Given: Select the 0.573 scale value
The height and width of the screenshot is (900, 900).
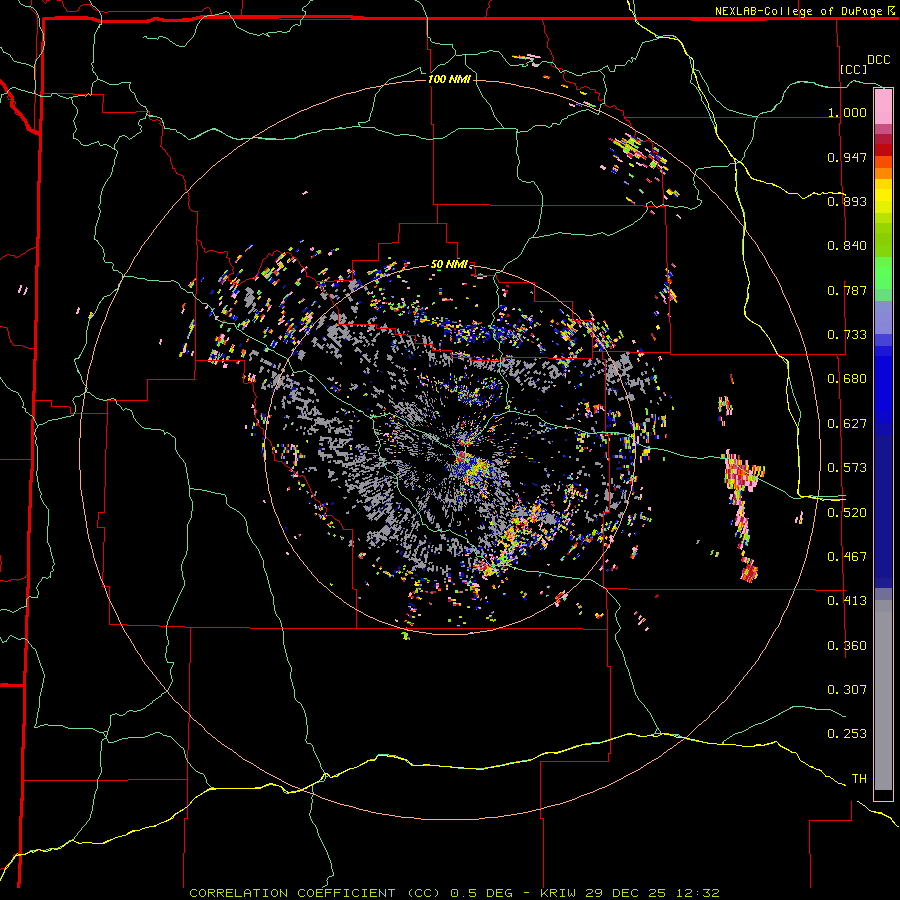Looking at the screenshot, I should tap(847, 468).
